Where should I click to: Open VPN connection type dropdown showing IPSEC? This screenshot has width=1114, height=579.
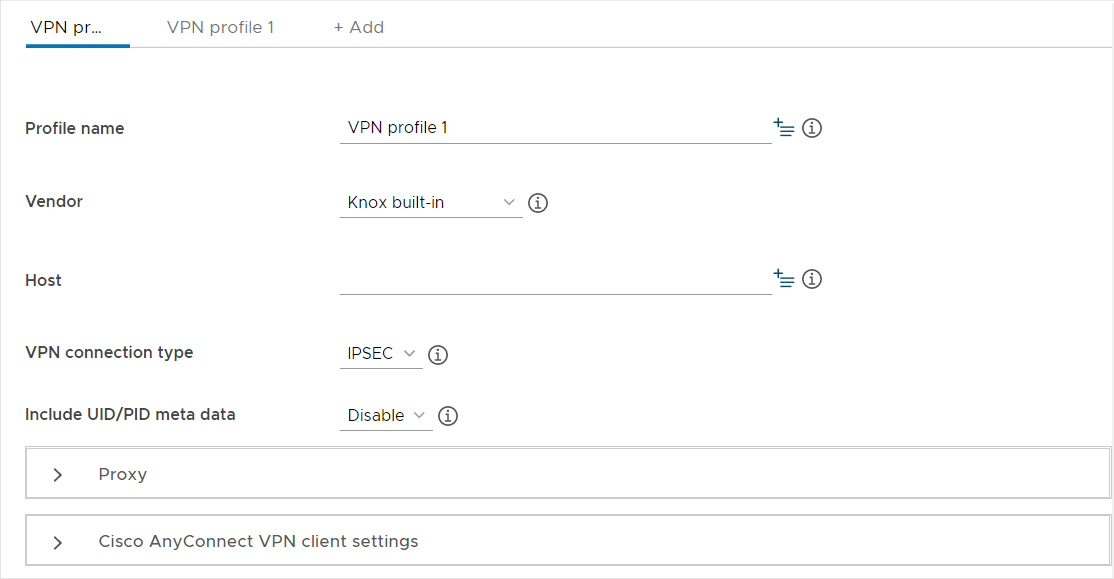coord(381,354)
